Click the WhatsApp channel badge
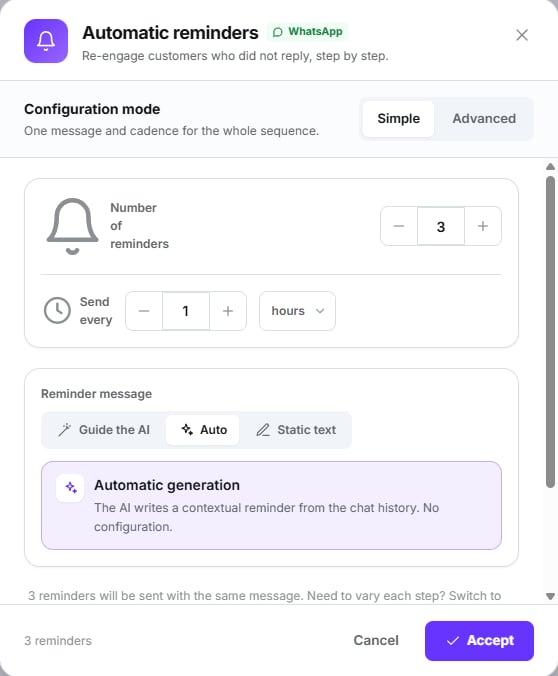 (307, 32)
